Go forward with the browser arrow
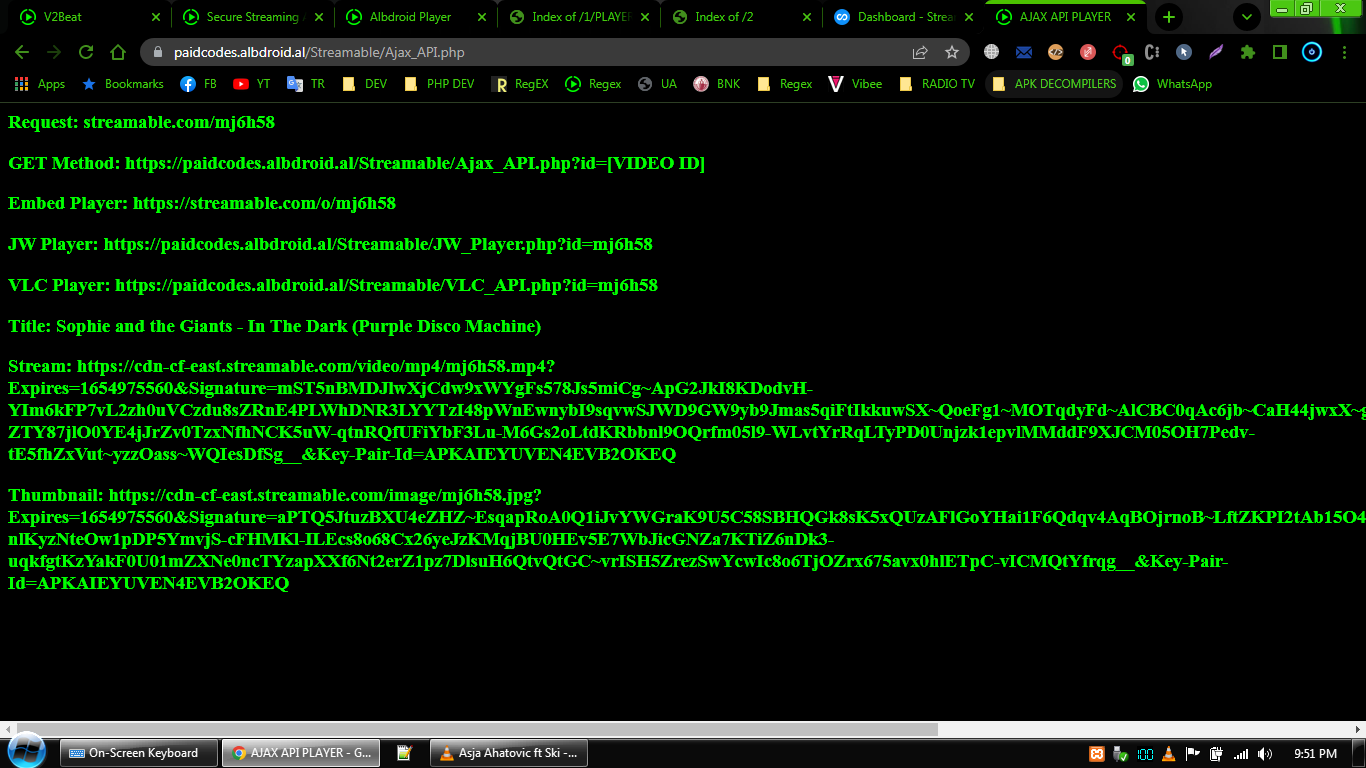 tap(54, 52)
